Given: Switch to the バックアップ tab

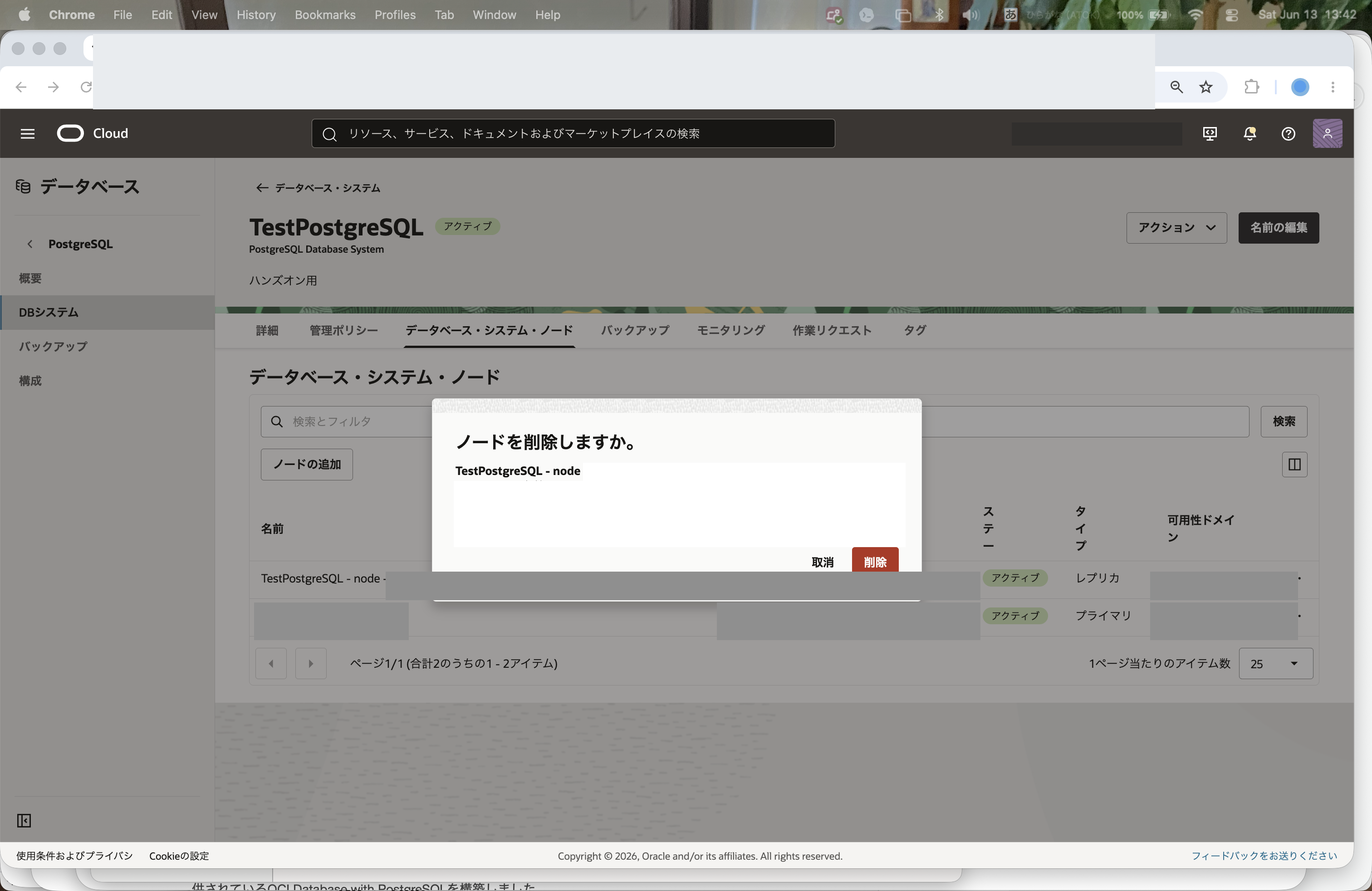Looking at the screenshot, I should click(635, 330).
